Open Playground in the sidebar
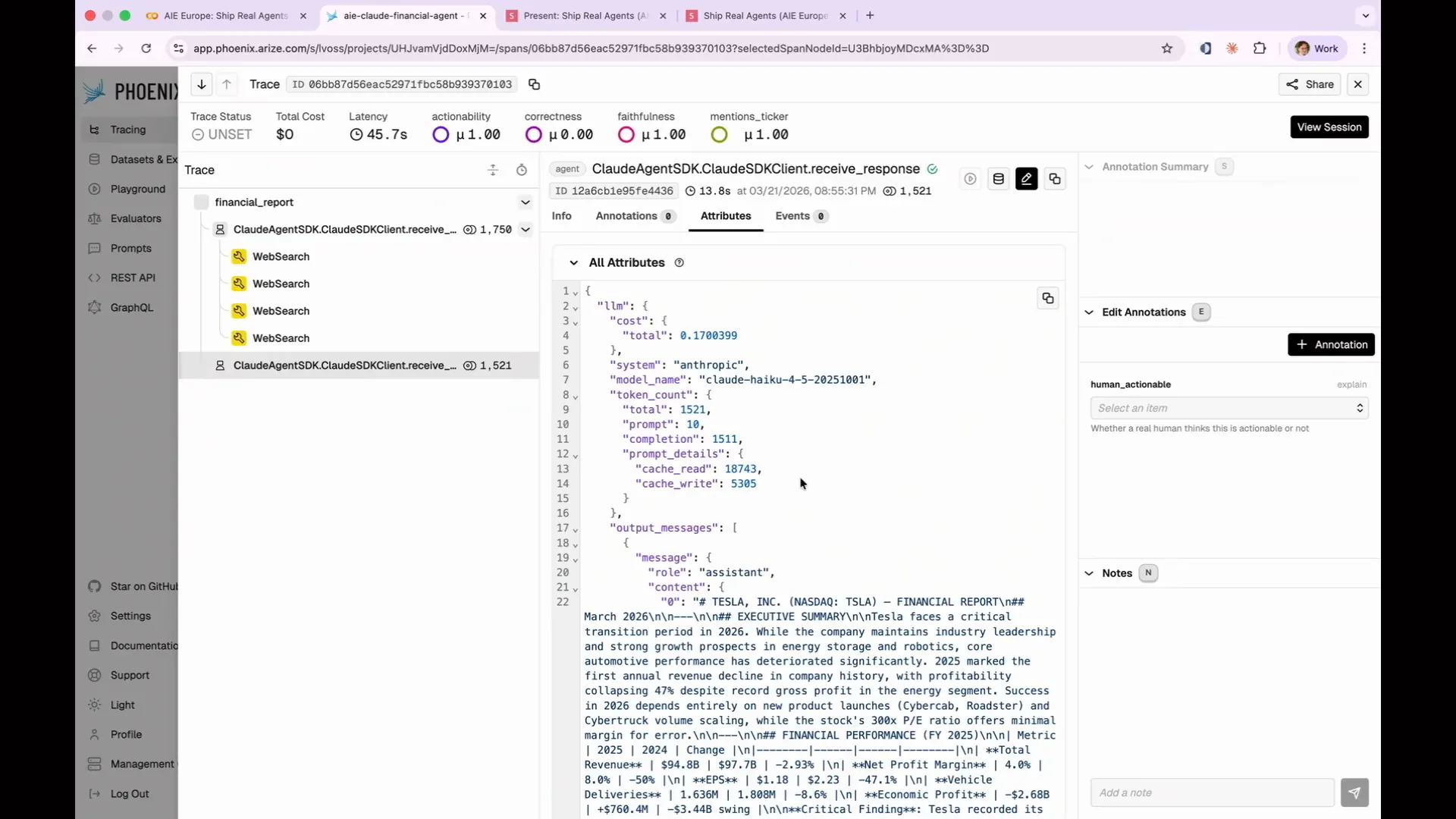The width and height of the screenshot is (1456, 819). (137, 189)
